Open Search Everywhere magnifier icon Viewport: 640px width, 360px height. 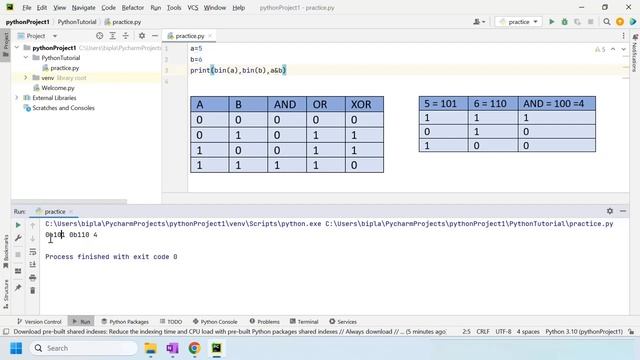click(607, 22)
